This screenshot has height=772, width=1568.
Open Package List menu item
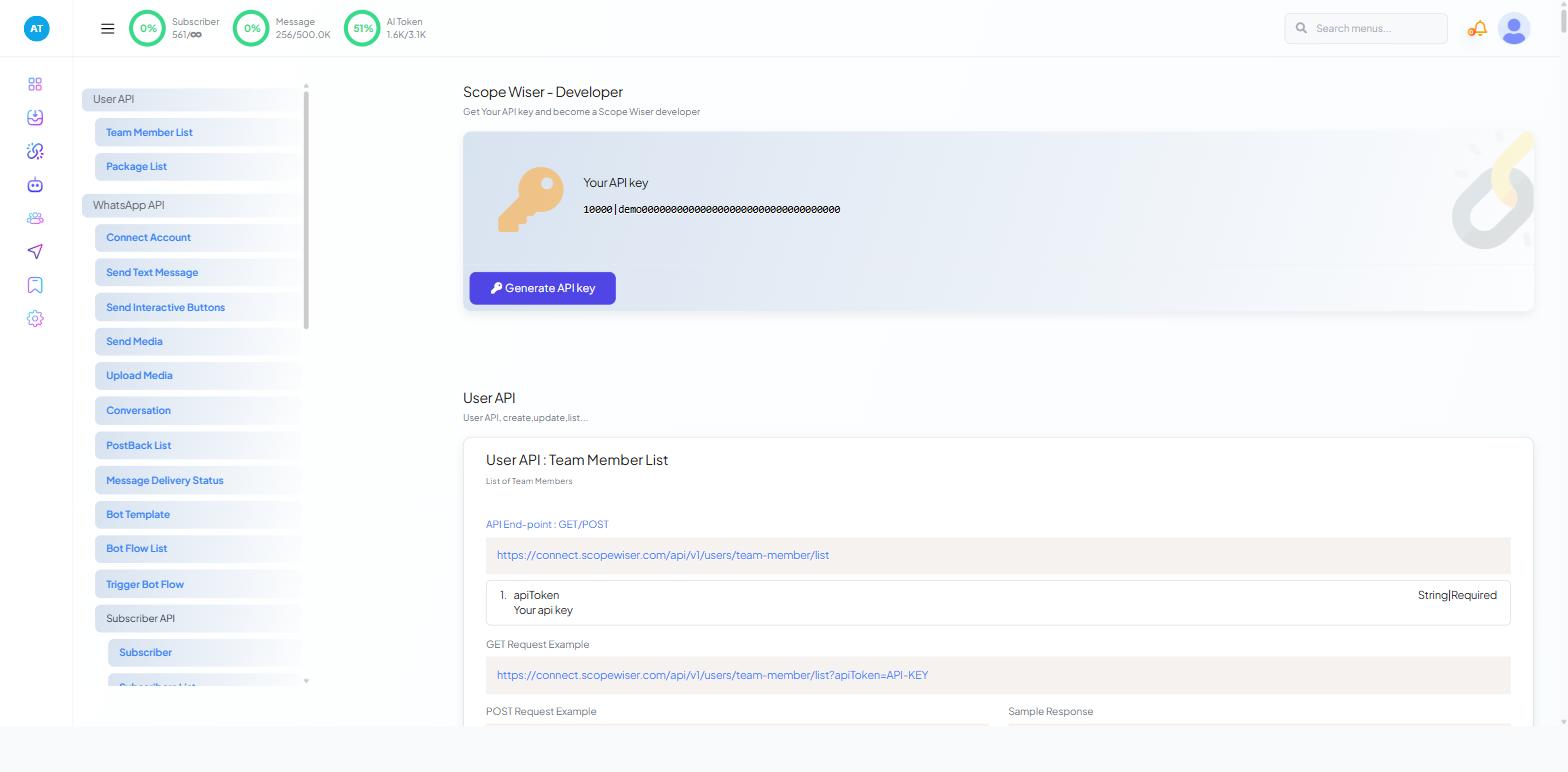tap(198, 166)
